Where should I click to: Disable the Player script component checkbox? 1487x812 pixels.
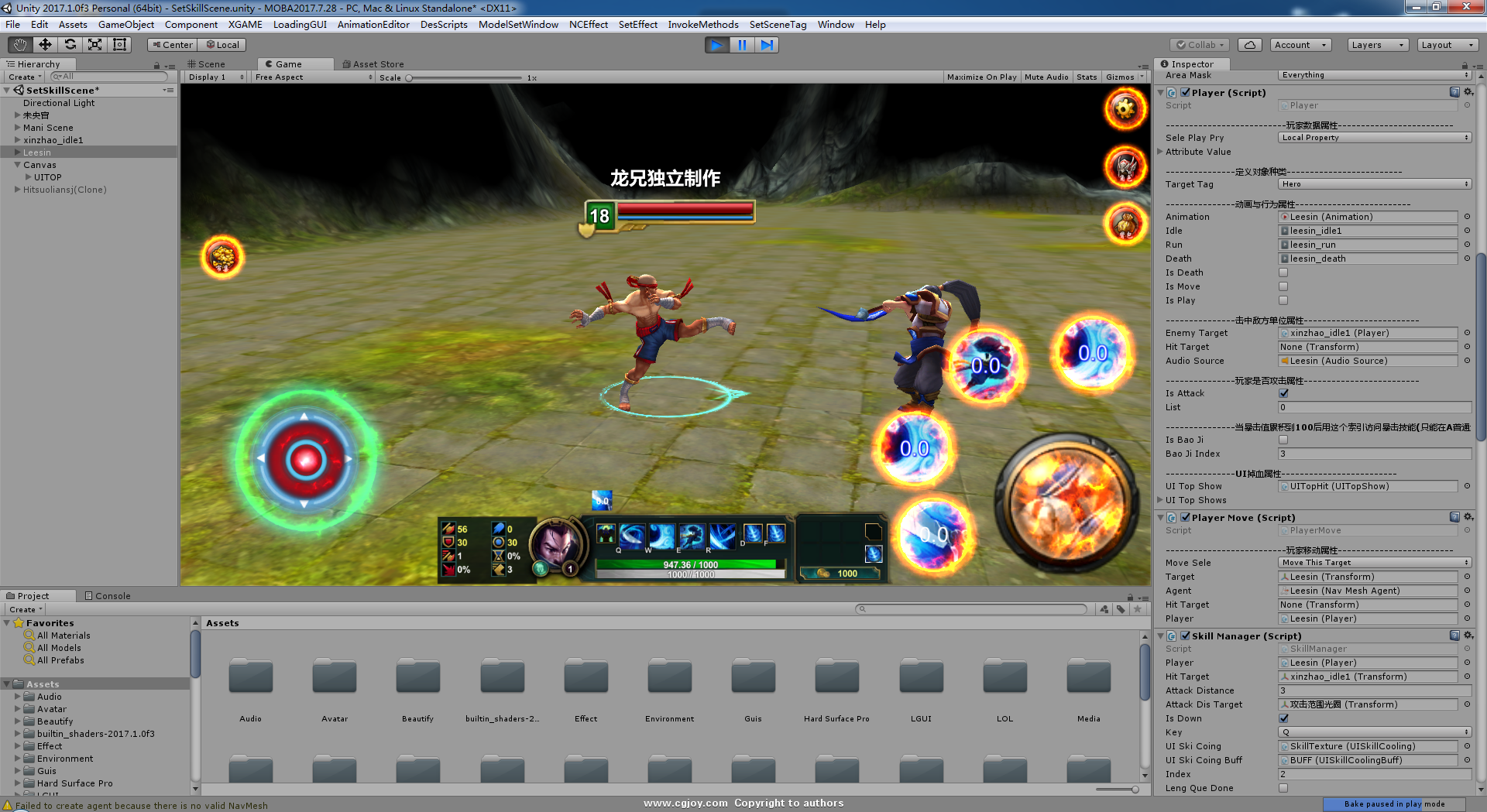1185,92
